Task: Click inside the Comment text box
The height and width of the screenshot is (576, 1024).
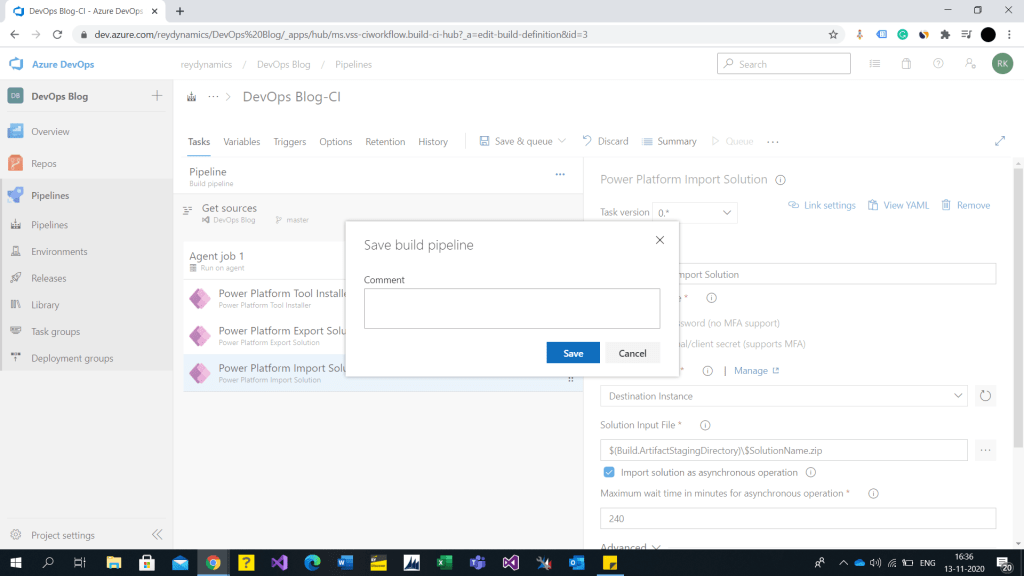Action: (x=511, y=308)
